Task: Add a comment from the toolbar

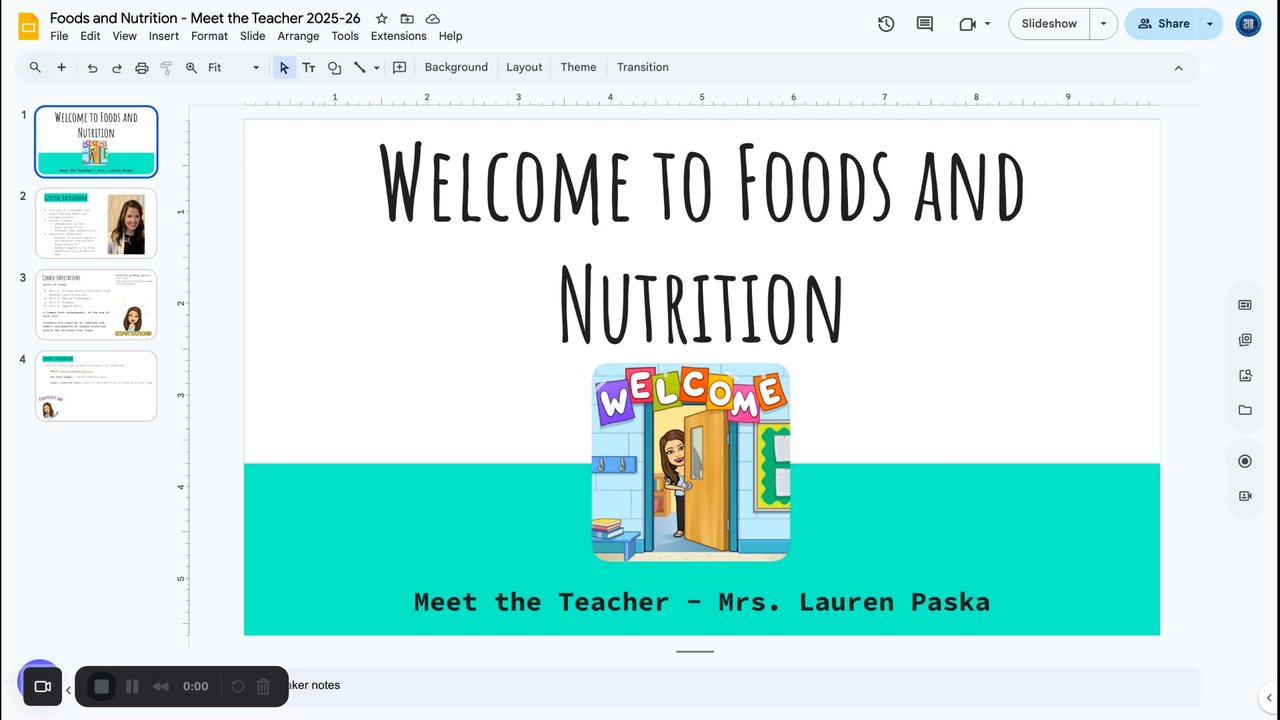Action: (x=399, y=68)
